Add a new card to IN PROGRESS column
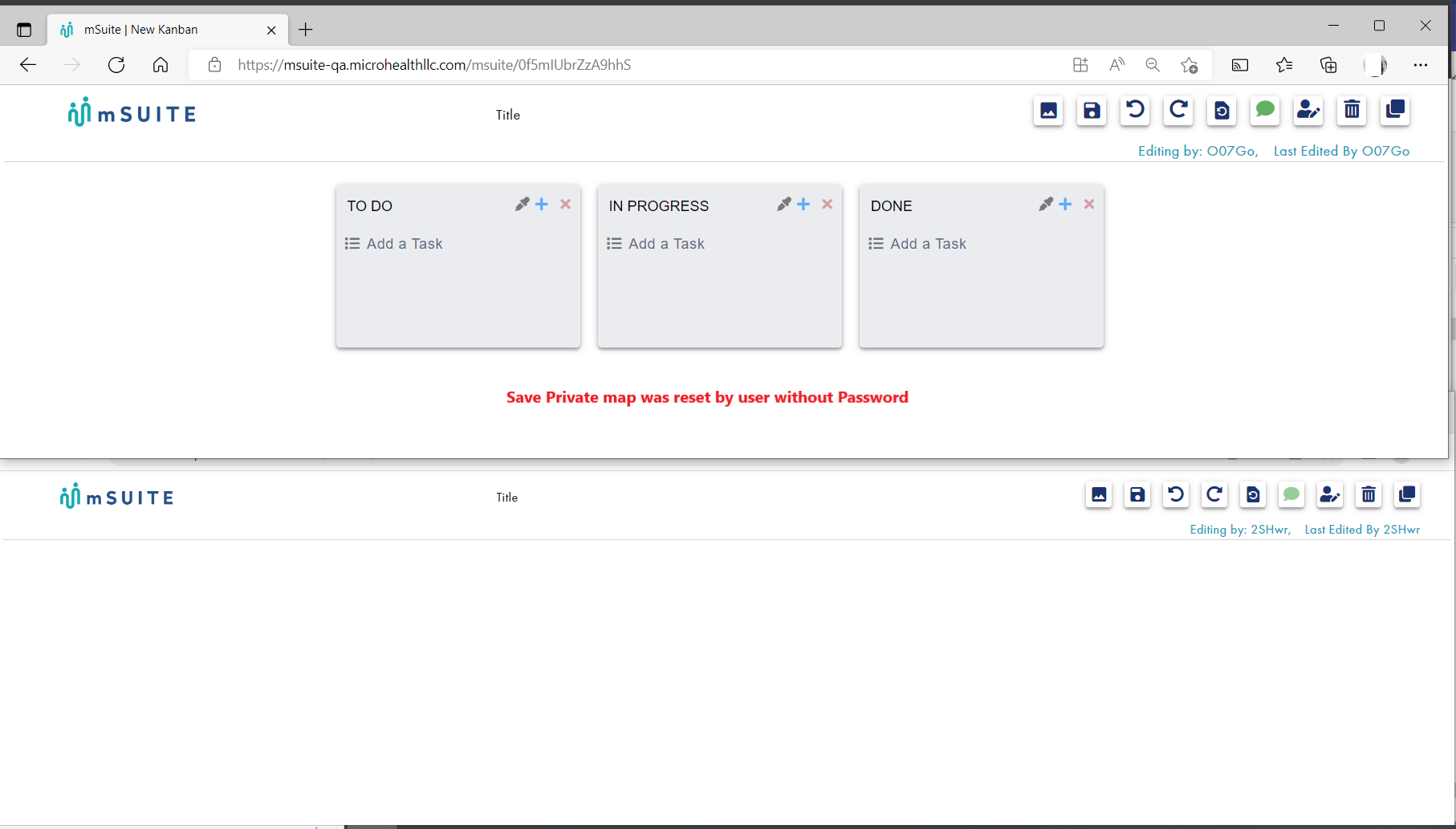The width and height of the screenshot is (1456, 829). pos(803,204)
